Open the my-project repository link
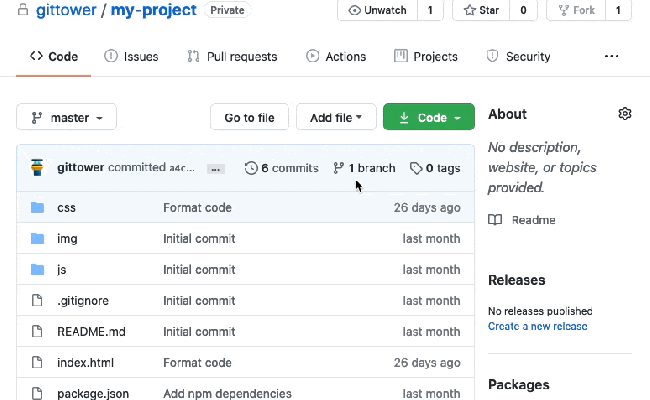 (153, 10)
